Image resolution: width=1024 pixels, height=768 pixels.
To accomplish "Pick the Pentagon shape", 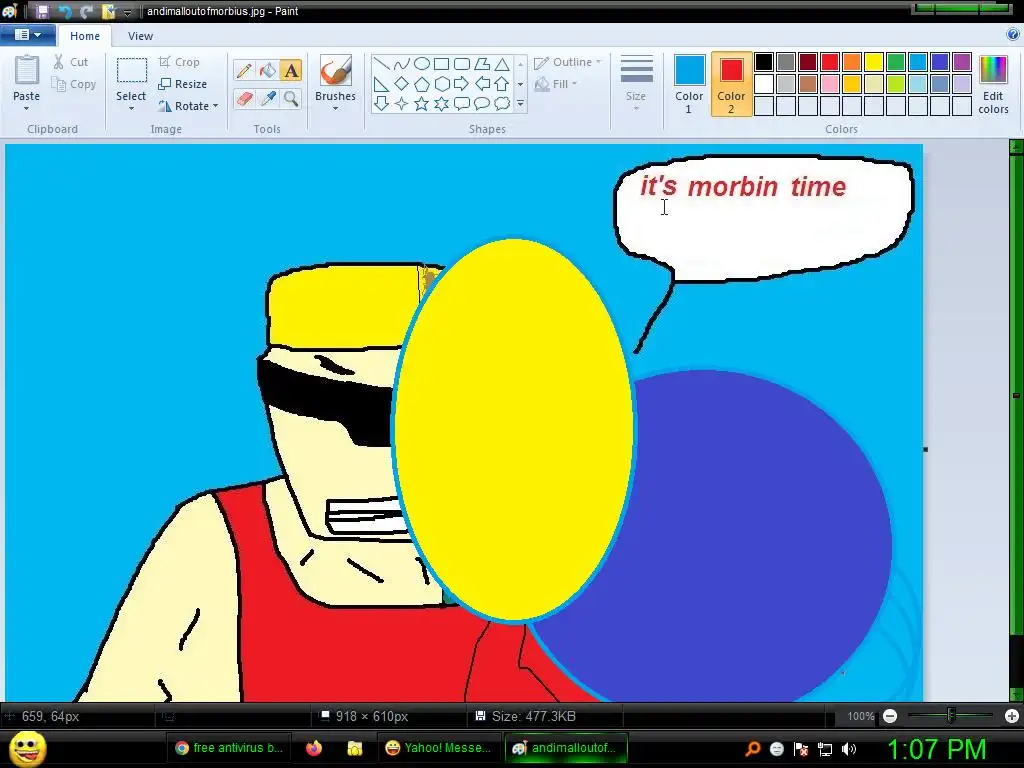I will (x=422, y=84).
